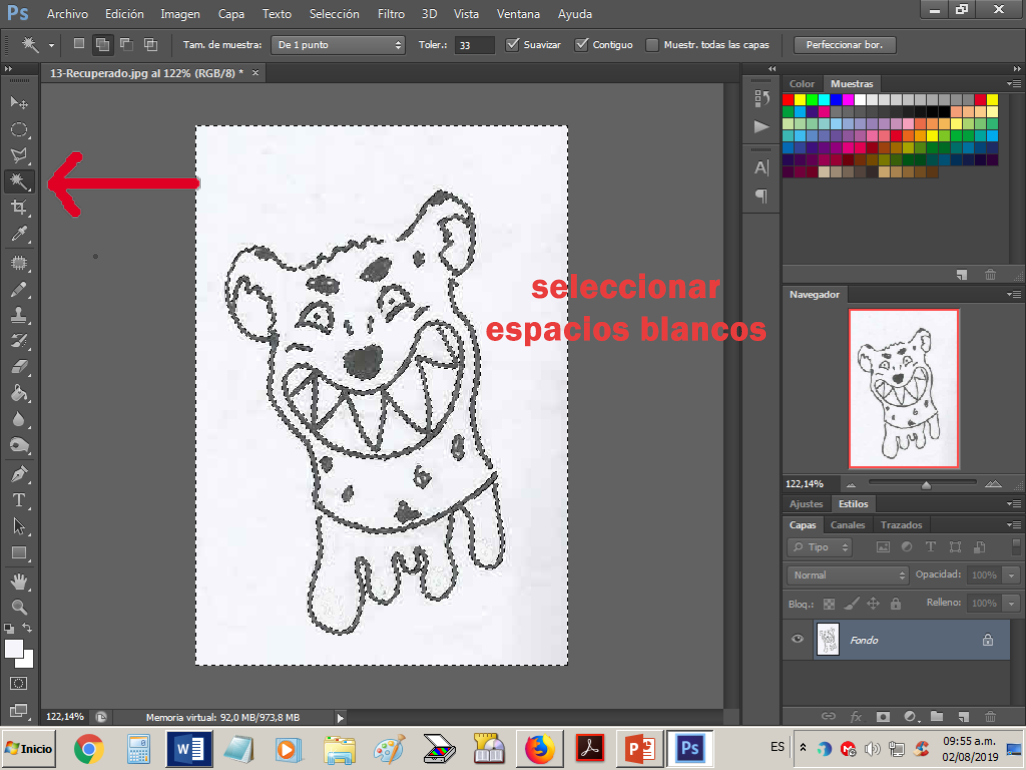1026x770 pixels.
Task: Open the Archivo menu
Action: [x=67, y=14]
